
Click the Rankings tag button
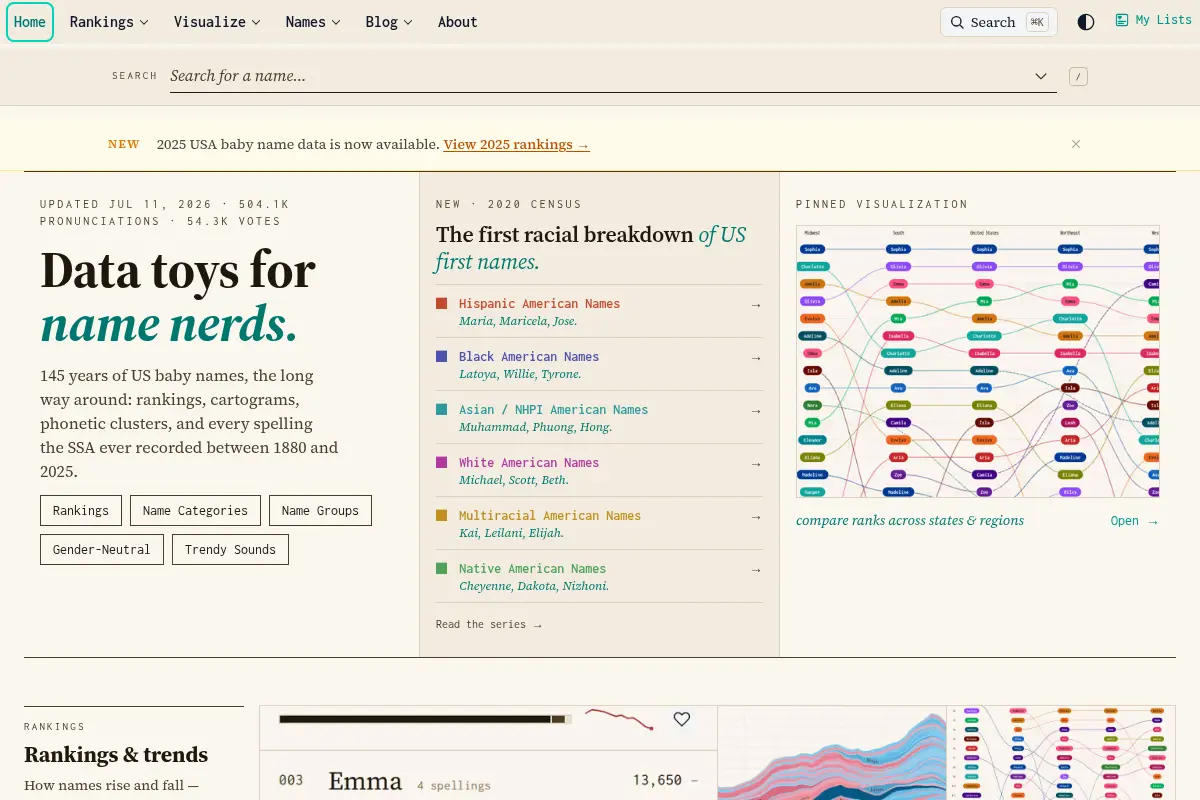coord(81,510)
